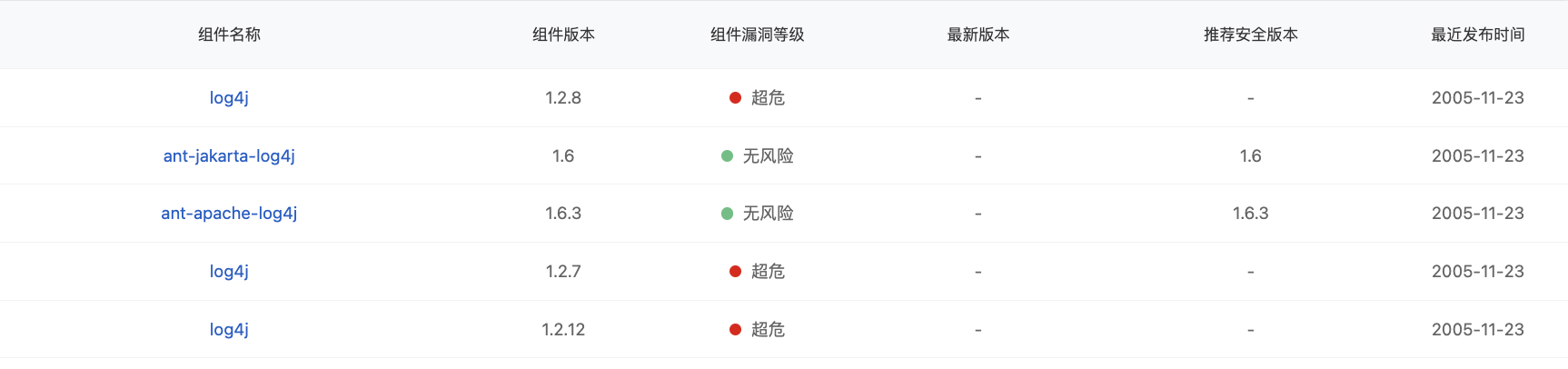Click the 推荐安全版本 column header
Image resolution: width=1568 pixels, height=369 pixels.
click(x=1251, y=35)
